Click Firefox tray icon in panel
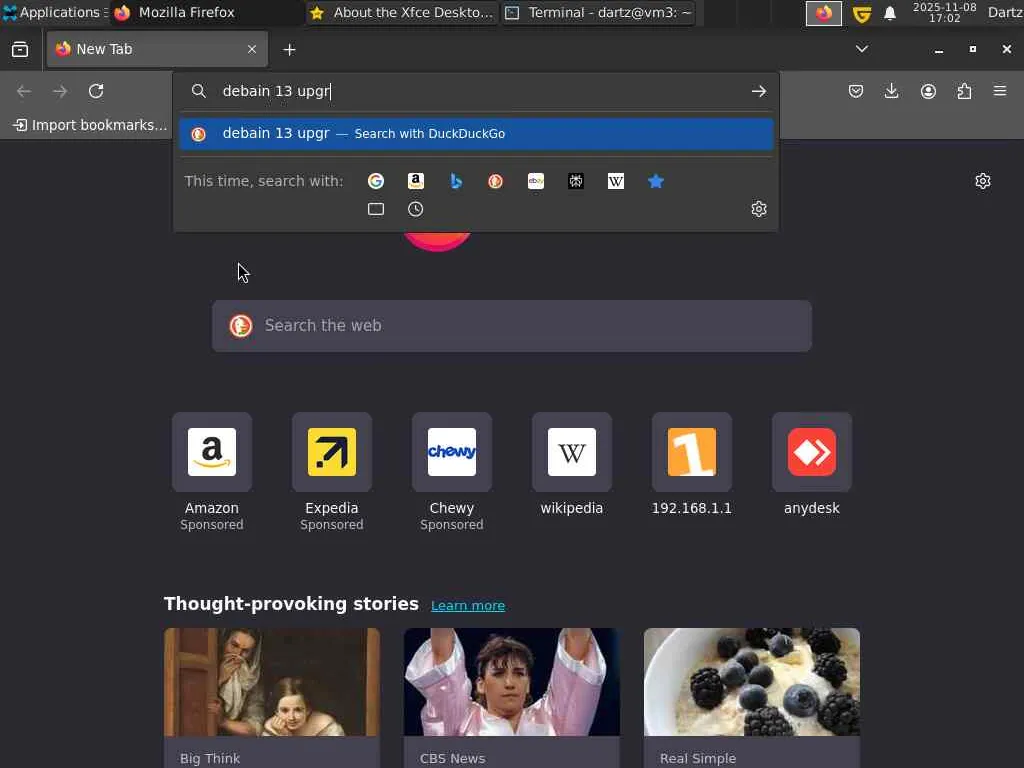This screenshot has width=1024, height=768. pyautogui.click(x=824, y=12)
